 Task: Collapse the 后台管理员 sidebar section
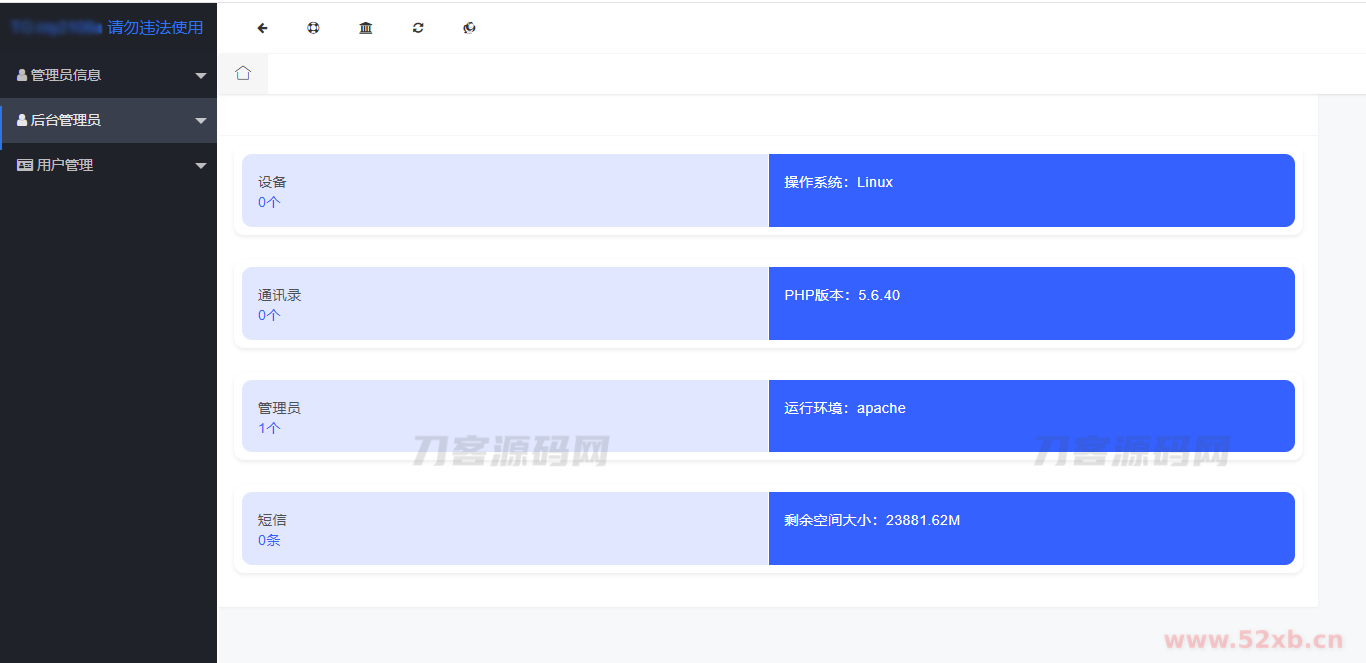201,119
